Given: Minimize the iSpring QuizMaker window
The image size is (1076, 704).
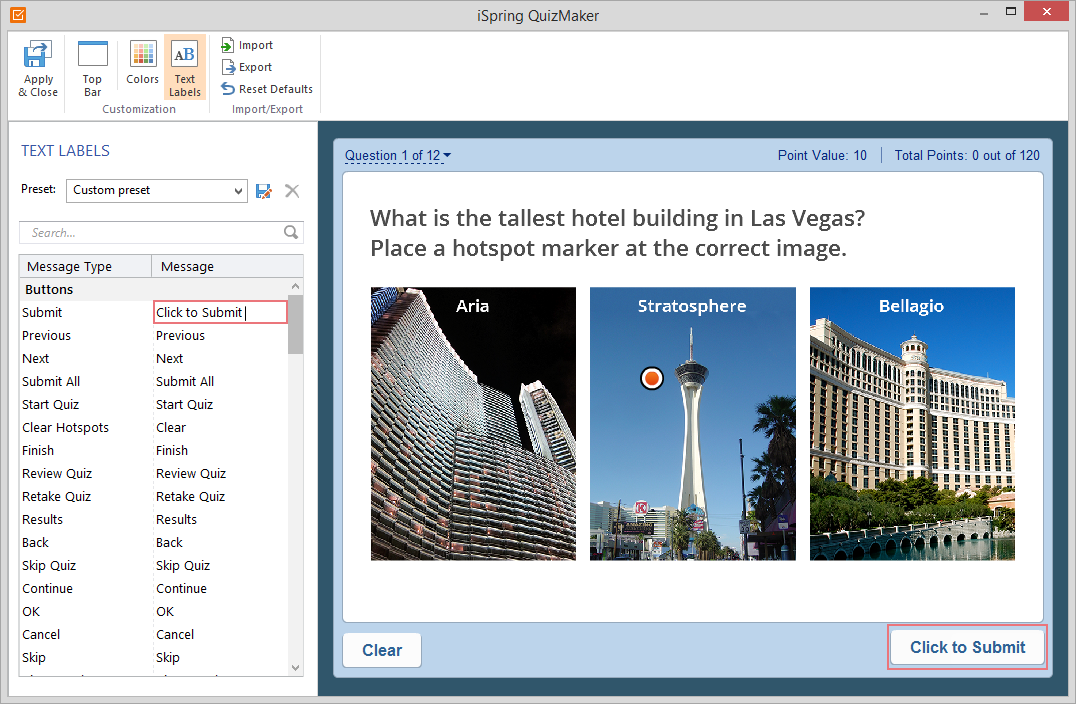Looking at the screenshot, I should click(983, 12).
